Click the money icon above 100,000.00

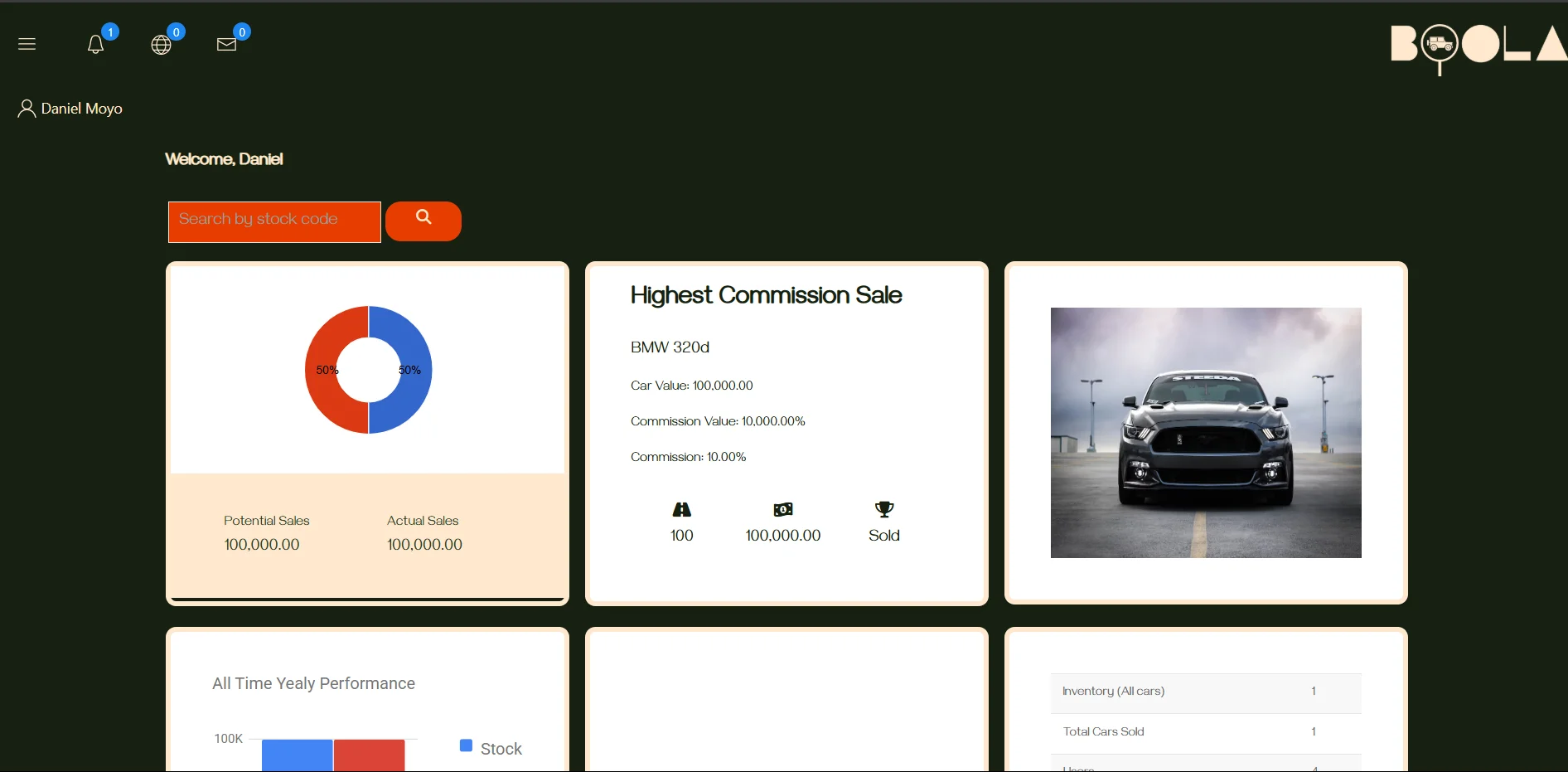click(782, 510)
